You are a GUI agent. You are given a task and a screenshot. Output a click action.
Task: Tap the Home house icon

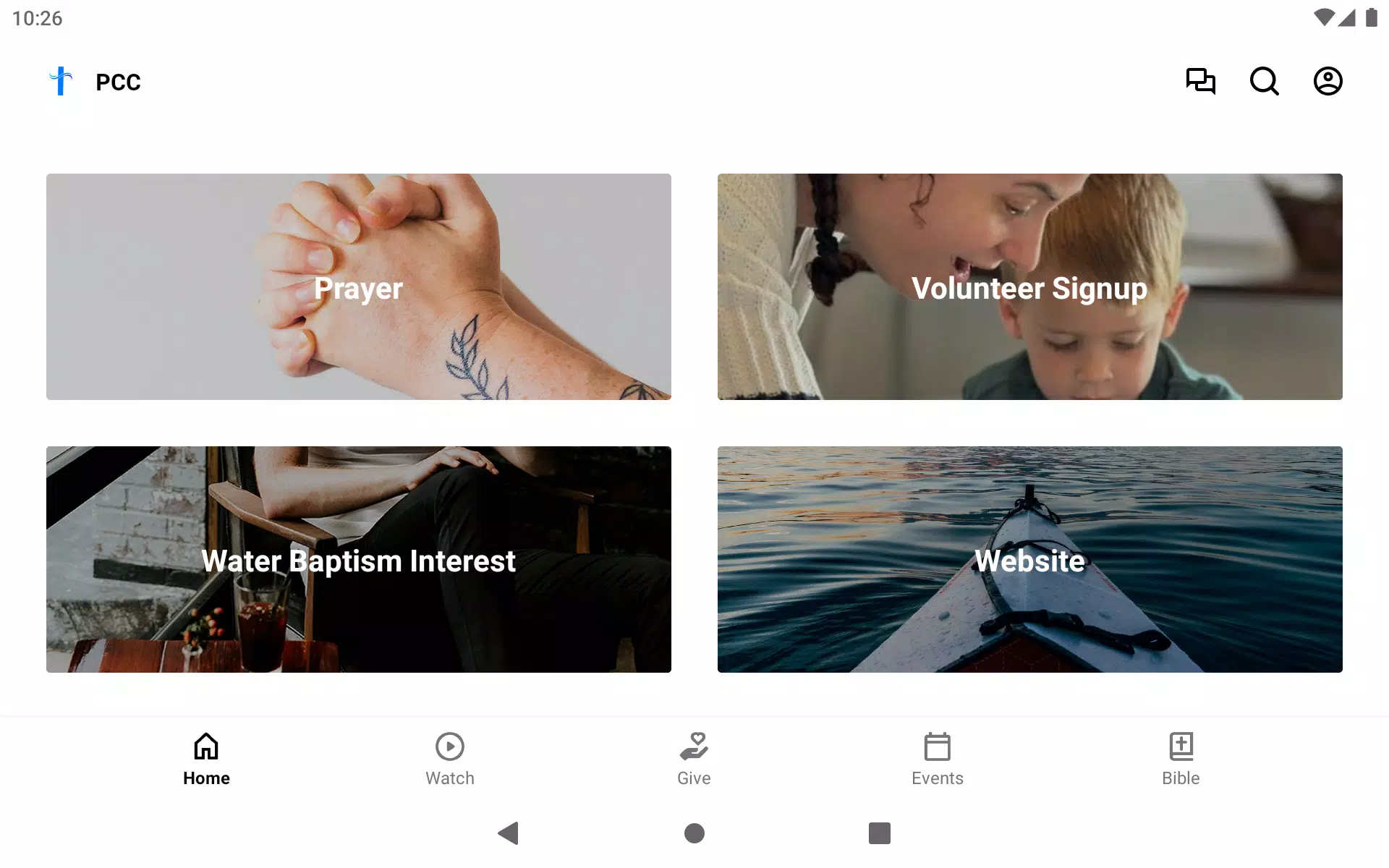(206, 746)
